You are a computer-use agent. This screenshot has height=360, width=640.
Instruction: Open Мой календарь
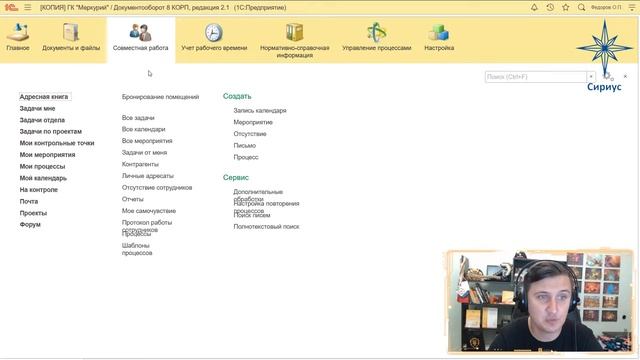tap(43, 178)
